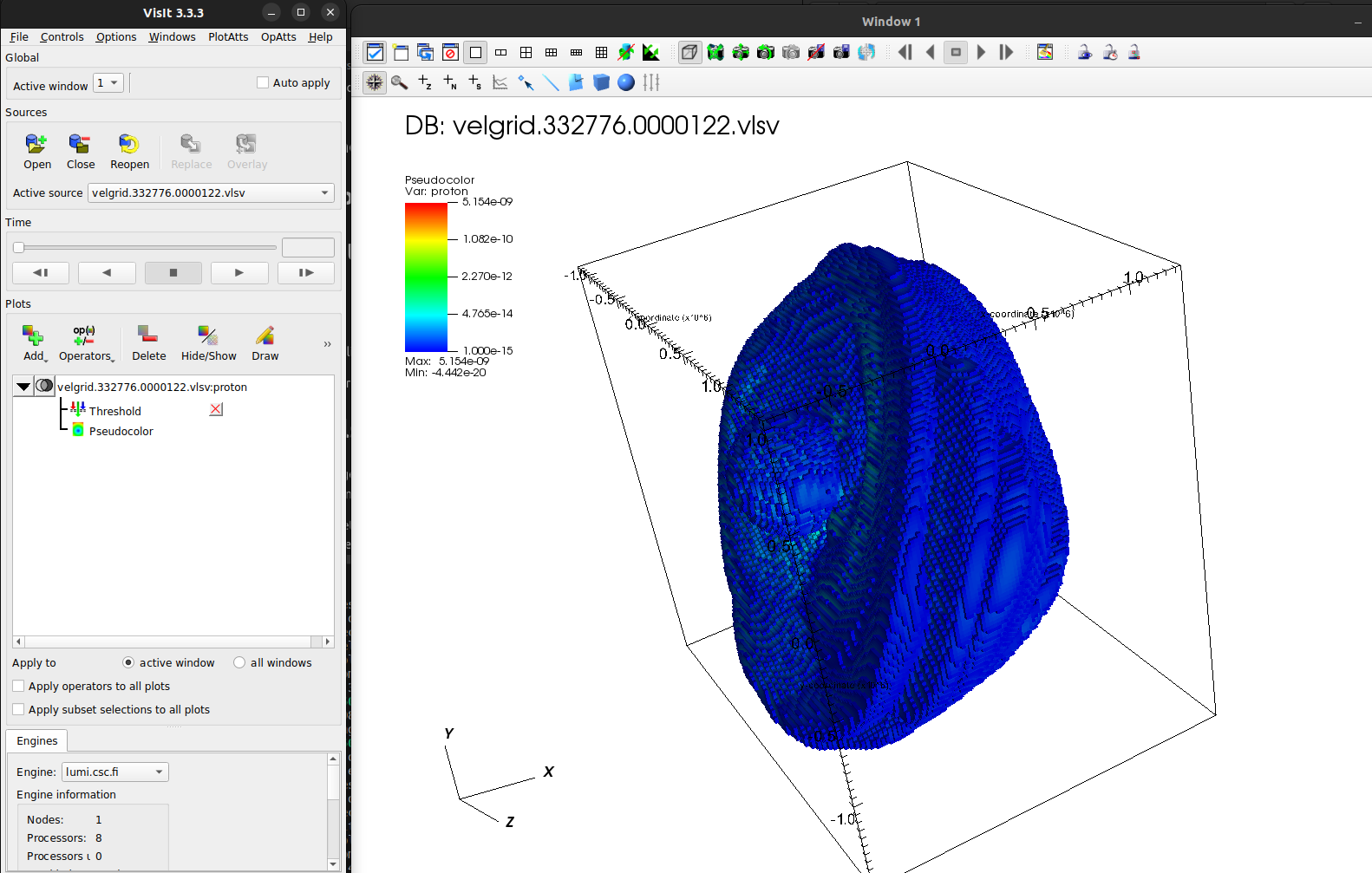Remove the Threshold operator with red X
This screenshot has width=1372, height=873.
[216, 409]
